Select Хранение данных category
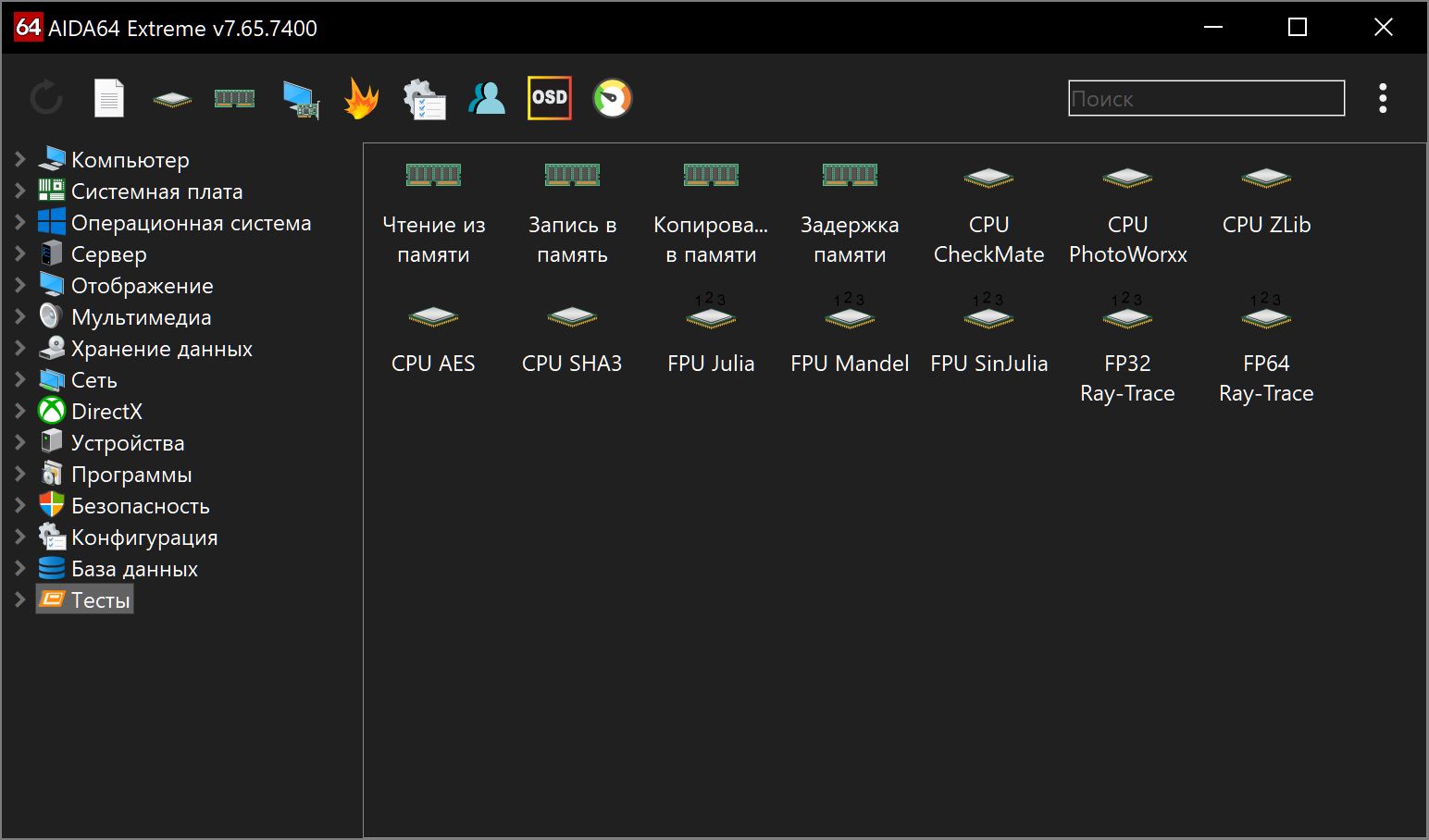Screen dimensions: 1429x840 pyautogui.click(x=161, y=349)
